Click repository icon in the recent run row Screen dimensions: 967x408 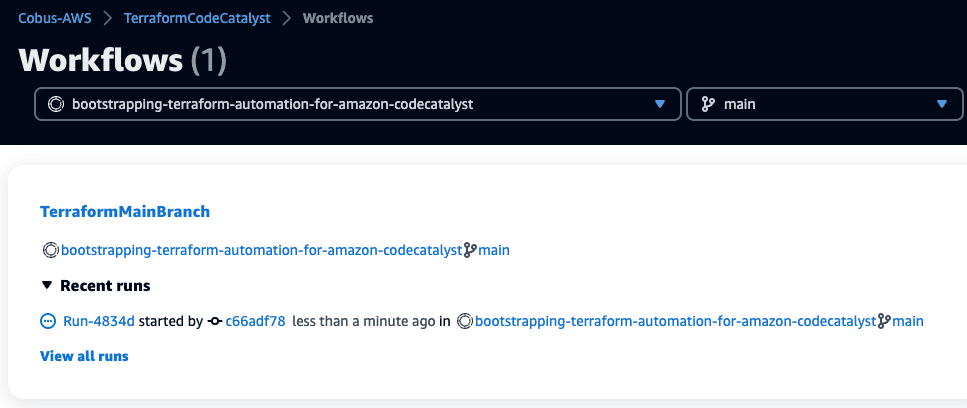[465, 321]
